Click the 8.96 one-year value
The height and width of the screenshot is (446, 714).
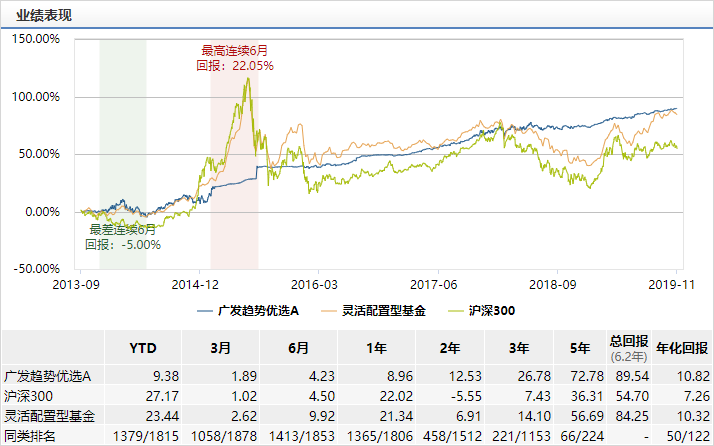(x=400, y=376)
